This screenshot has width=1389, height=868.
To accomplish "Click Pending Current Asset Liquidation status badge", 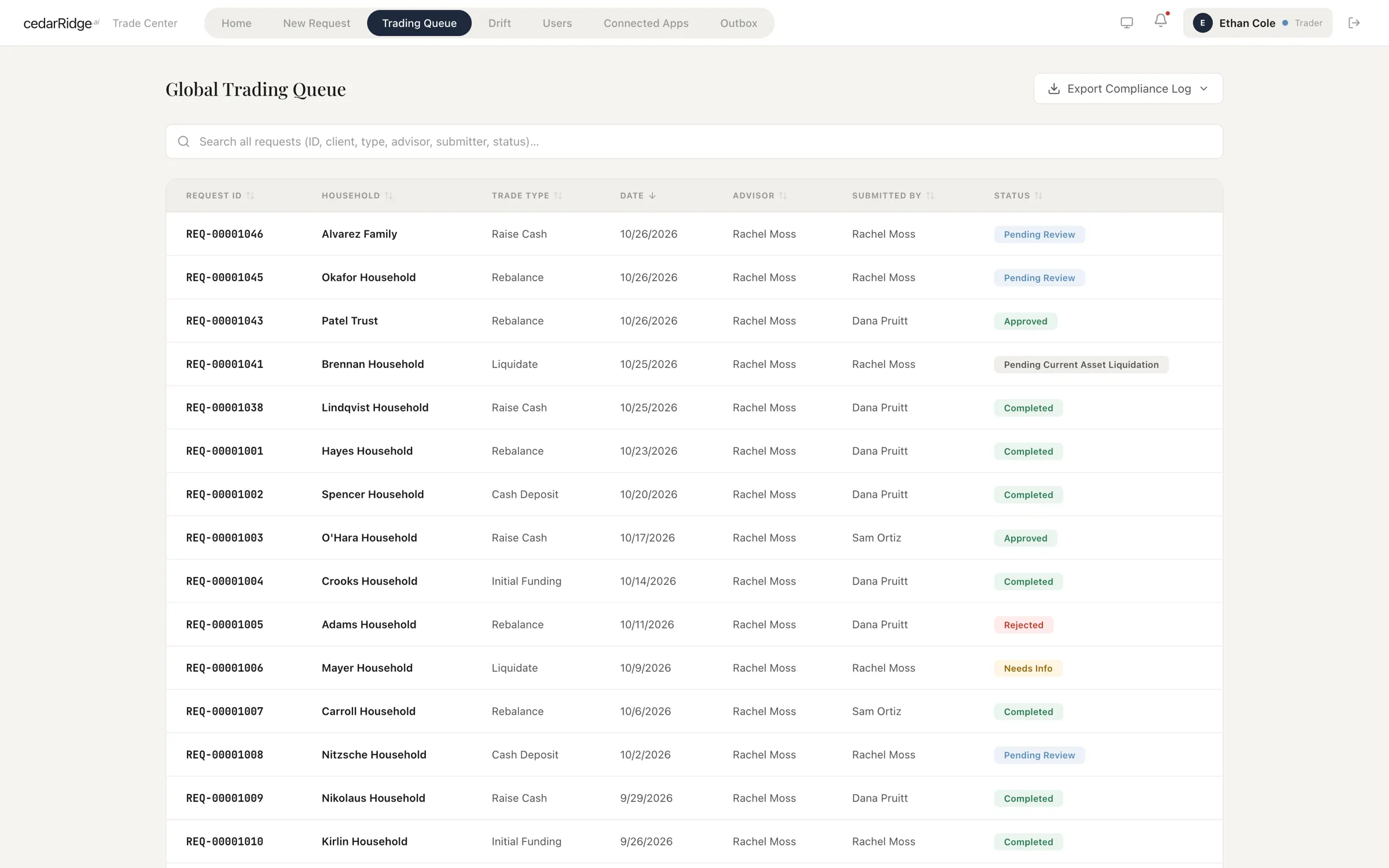I will click(1081, 365).
